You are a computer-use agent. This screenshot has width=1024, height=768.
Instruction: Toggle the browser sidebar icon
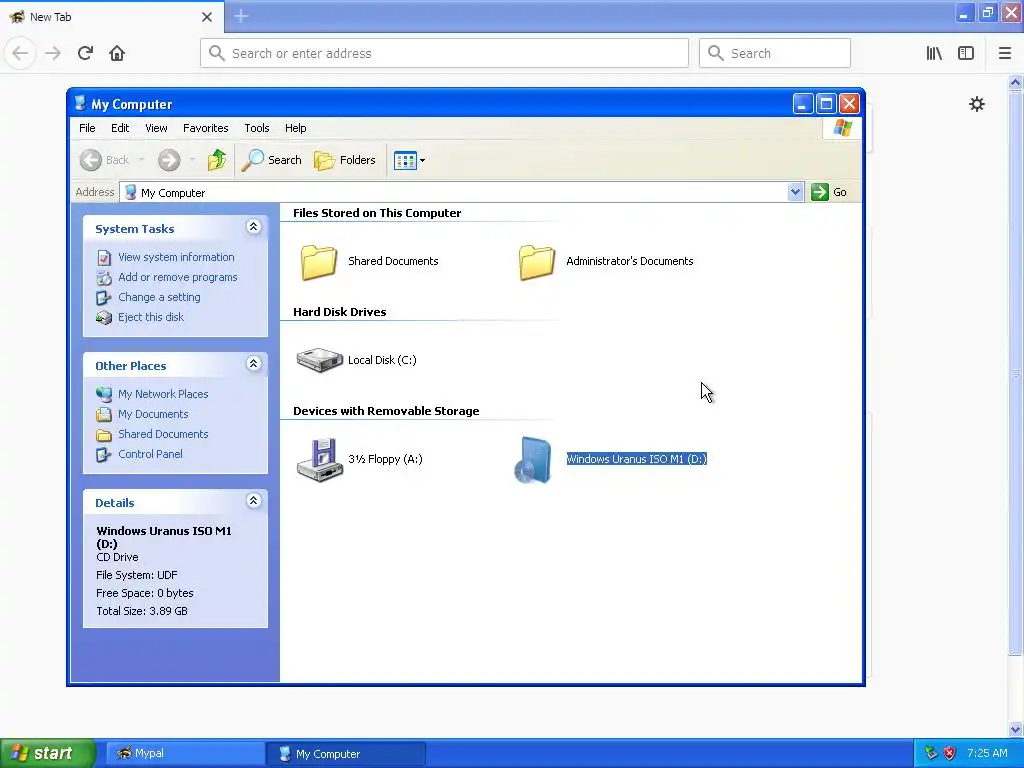pyautogui.click(x=966, y=53)
